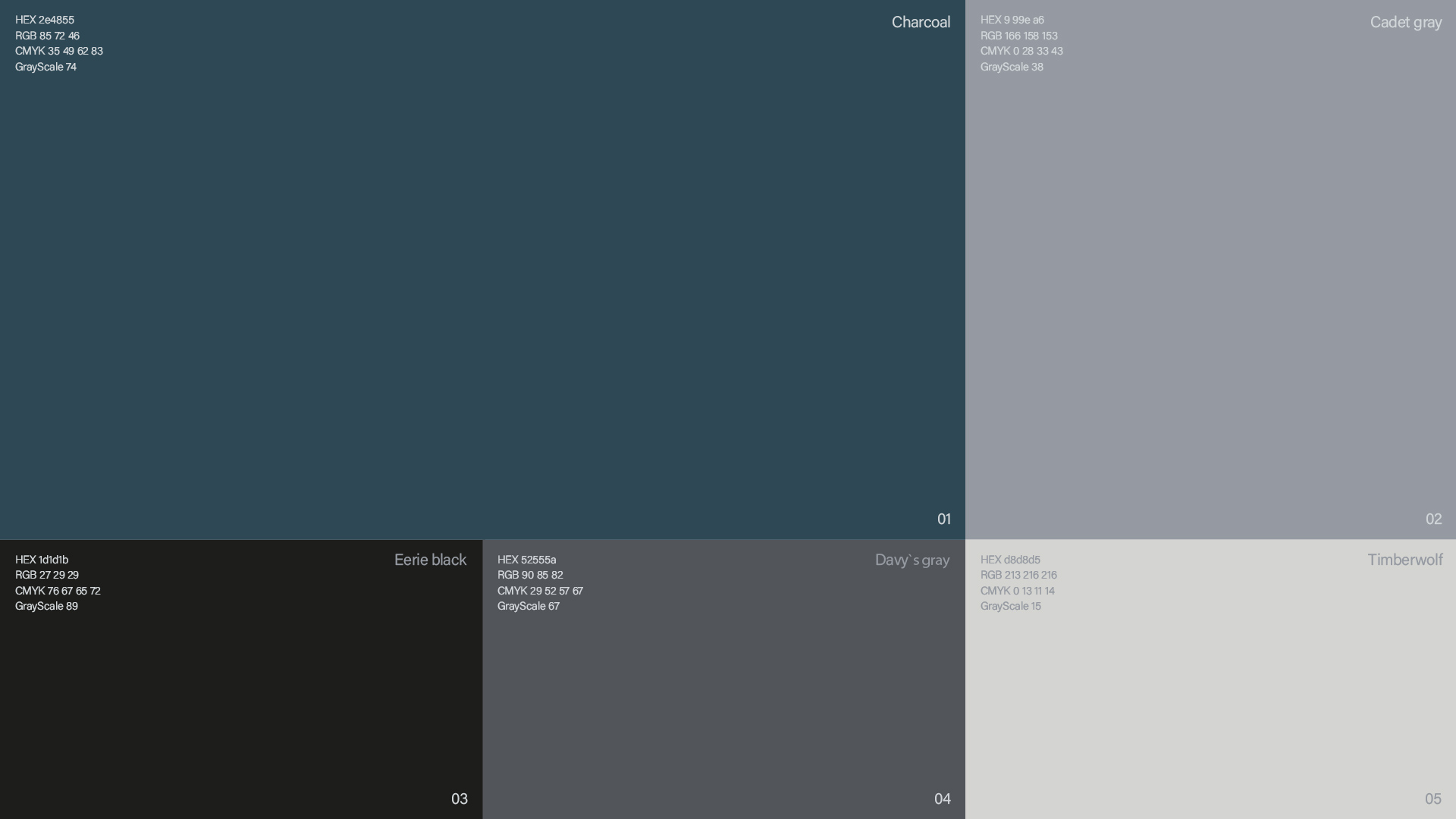This screenshot has height=819, width=1456.
Task: Click the number 01 label
Action: [943, 519]
